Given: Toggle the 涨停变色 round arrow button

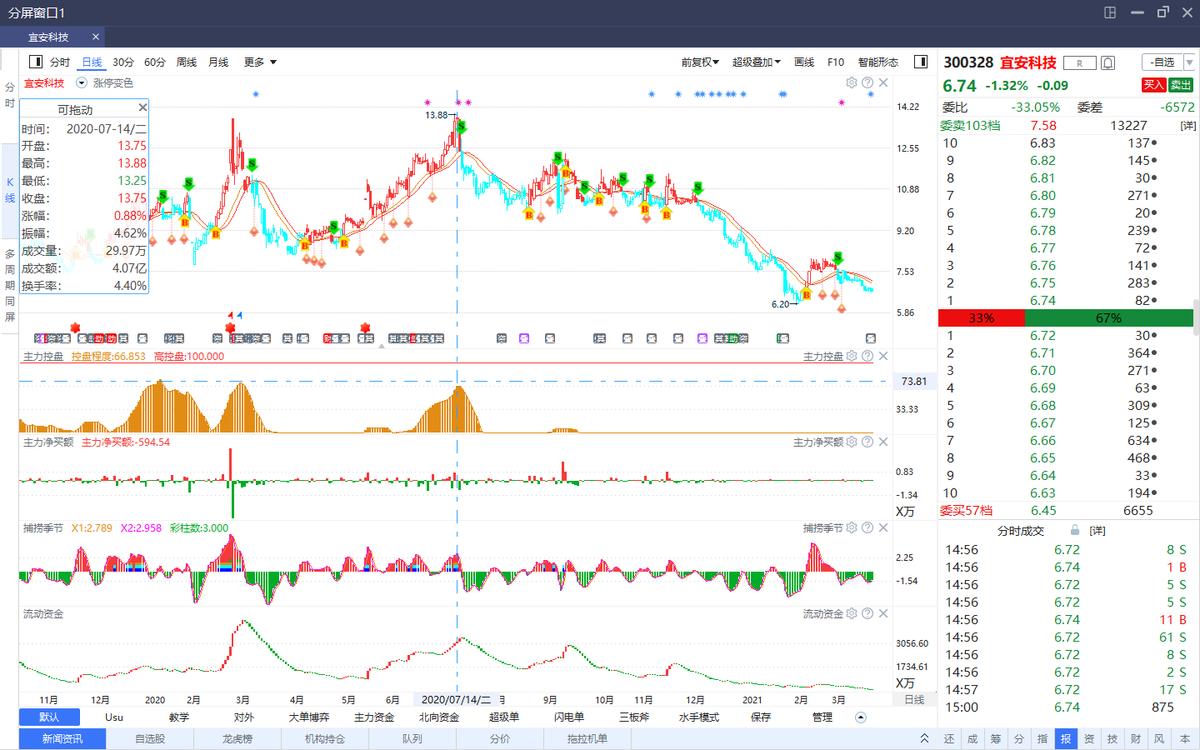Looking at the screenshot, I should pyautogui.click(x=83, y=83).
